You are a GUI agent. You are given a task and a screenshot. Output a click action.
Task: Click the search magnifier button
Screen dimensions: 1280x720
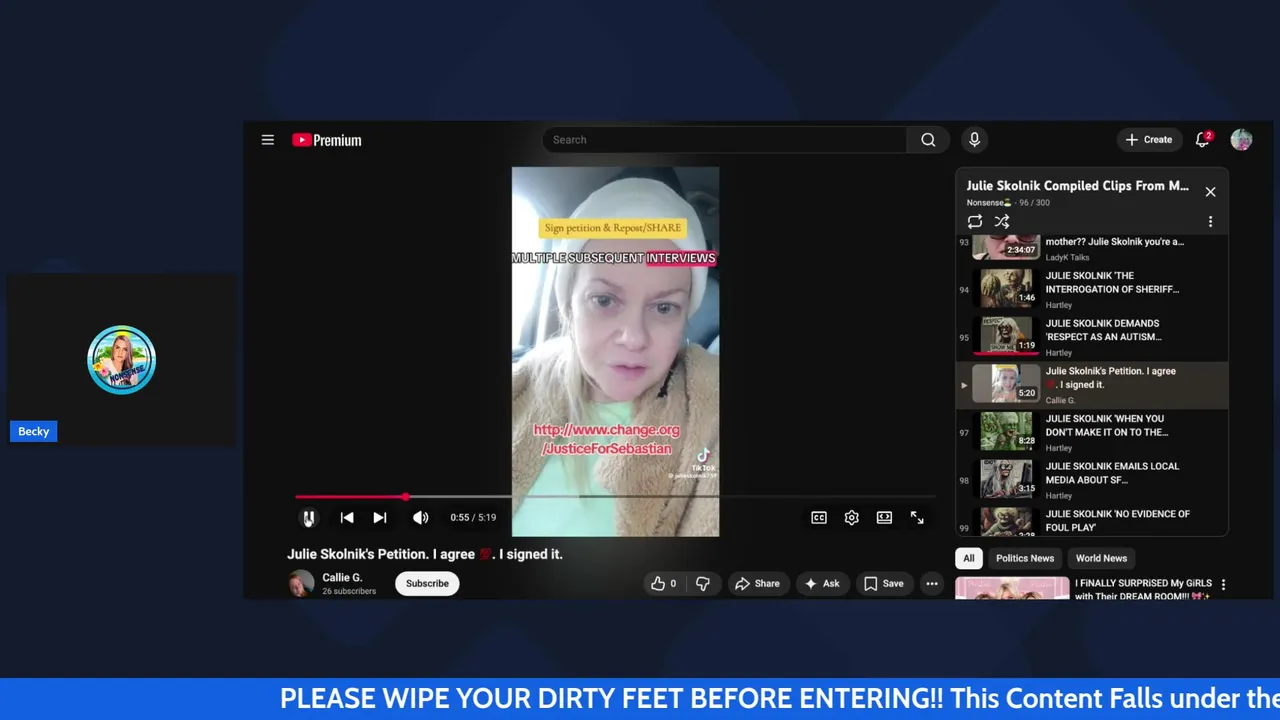tap(928, 140)
